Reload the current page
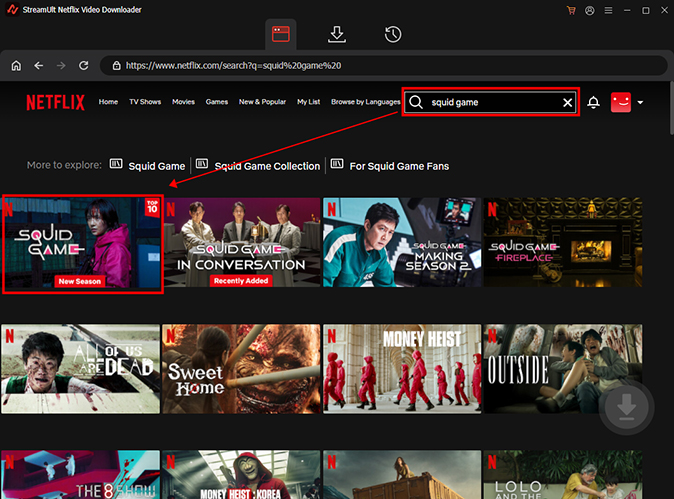The image size is (674, 499). click(83, 65)
